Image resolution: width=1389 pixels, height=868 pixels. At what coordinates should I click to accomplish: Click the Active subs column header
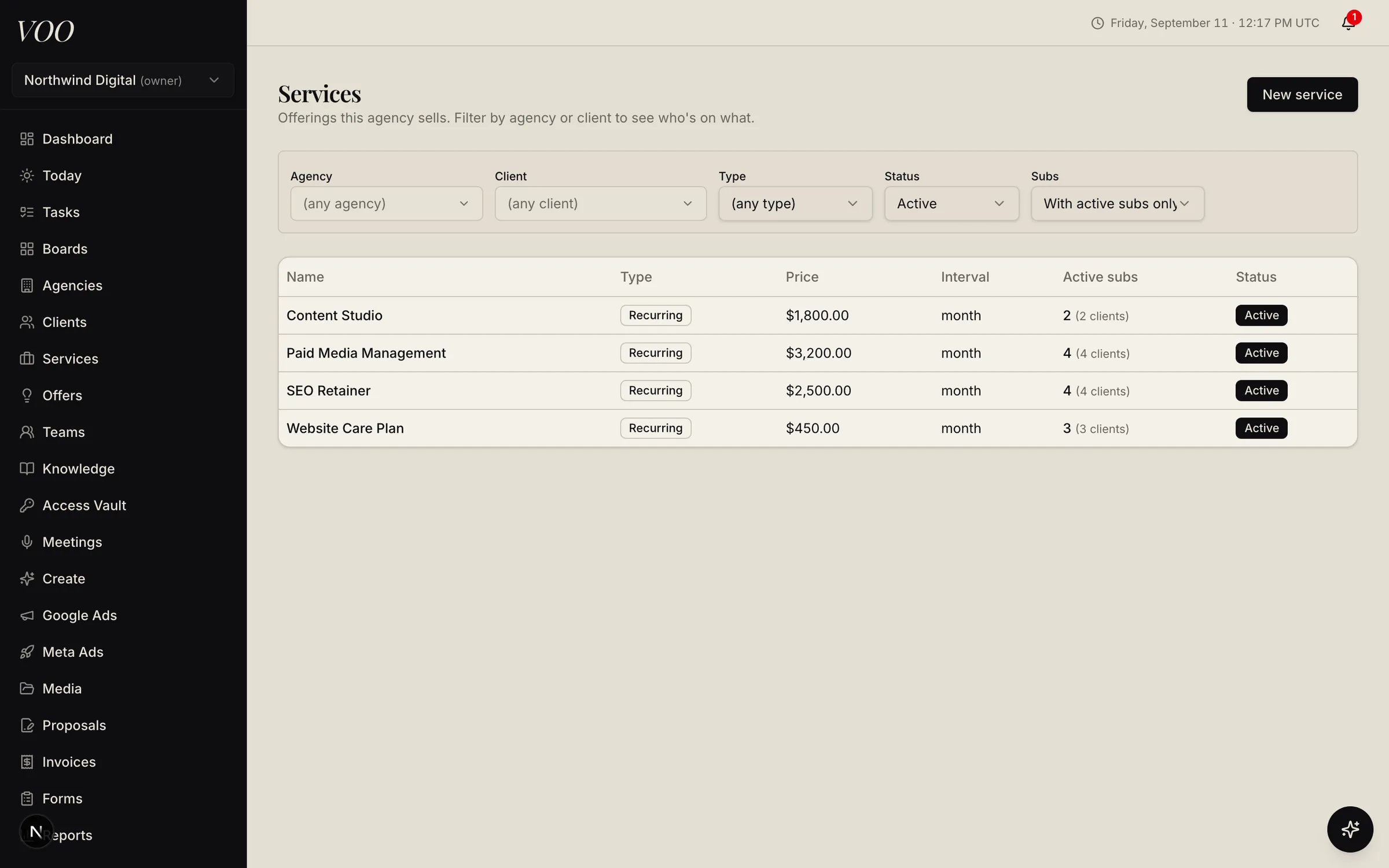tap(1100, 277)
